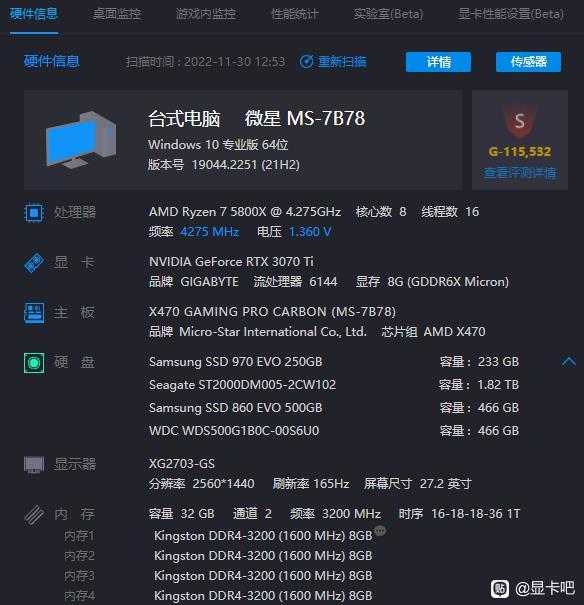Screen dimensions: 584x605
Task: Collapse the 硬盘 disk list chevron
Action: (569, 362)
